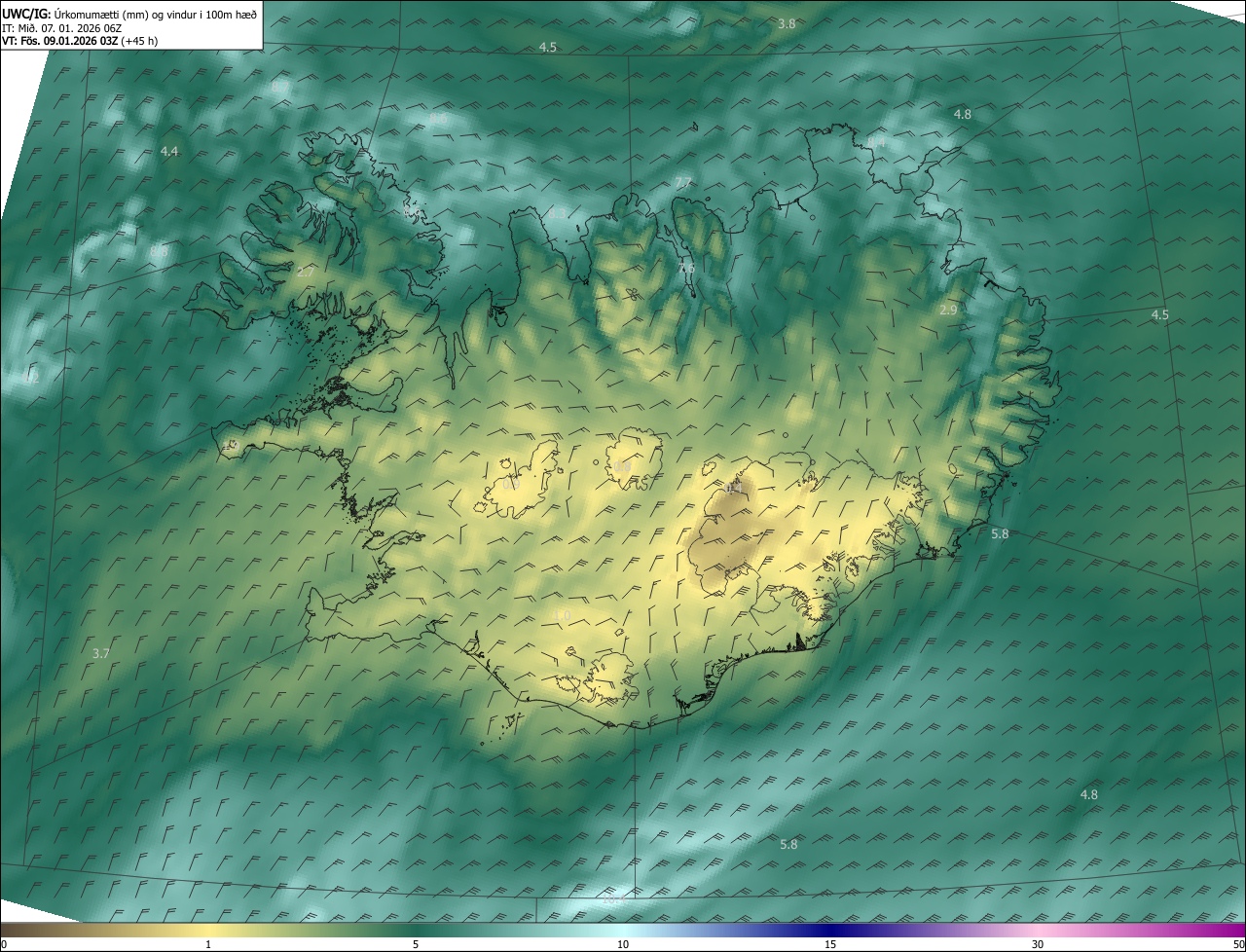Click the 10 tick label on the colorbar
Viewport: 1246px width, 952px height.
point(623,944)
